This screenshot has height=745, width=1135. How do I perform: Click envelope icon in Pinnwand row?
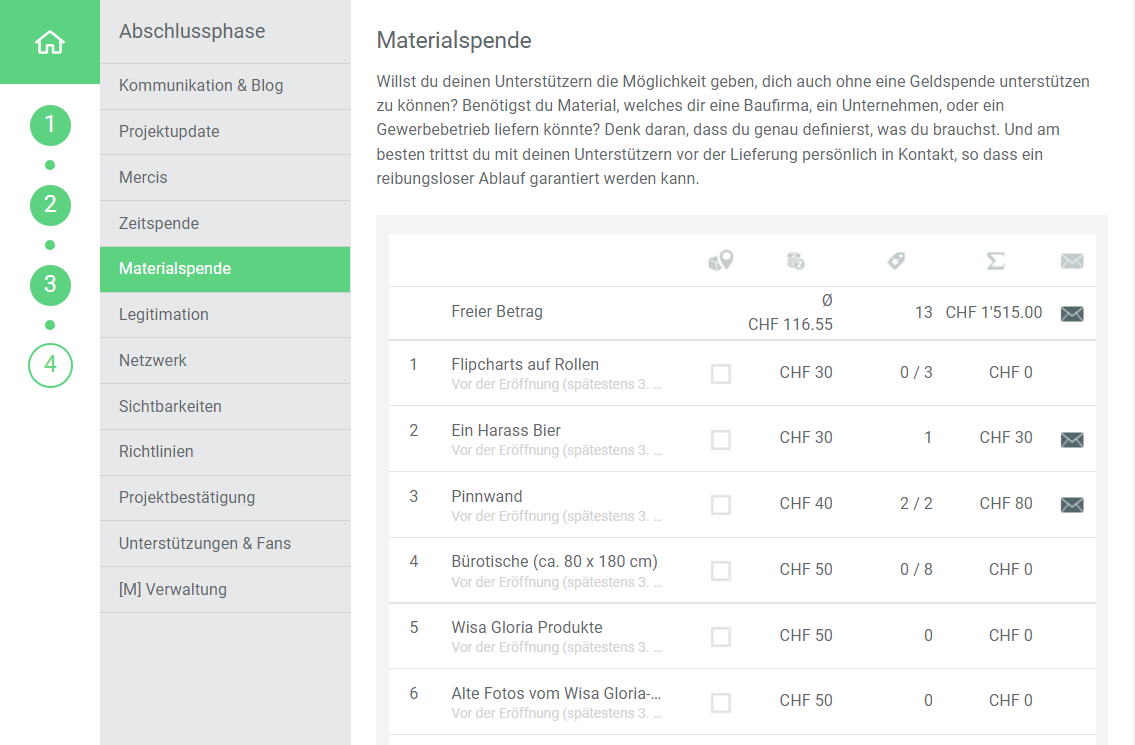coord(1071,505)
